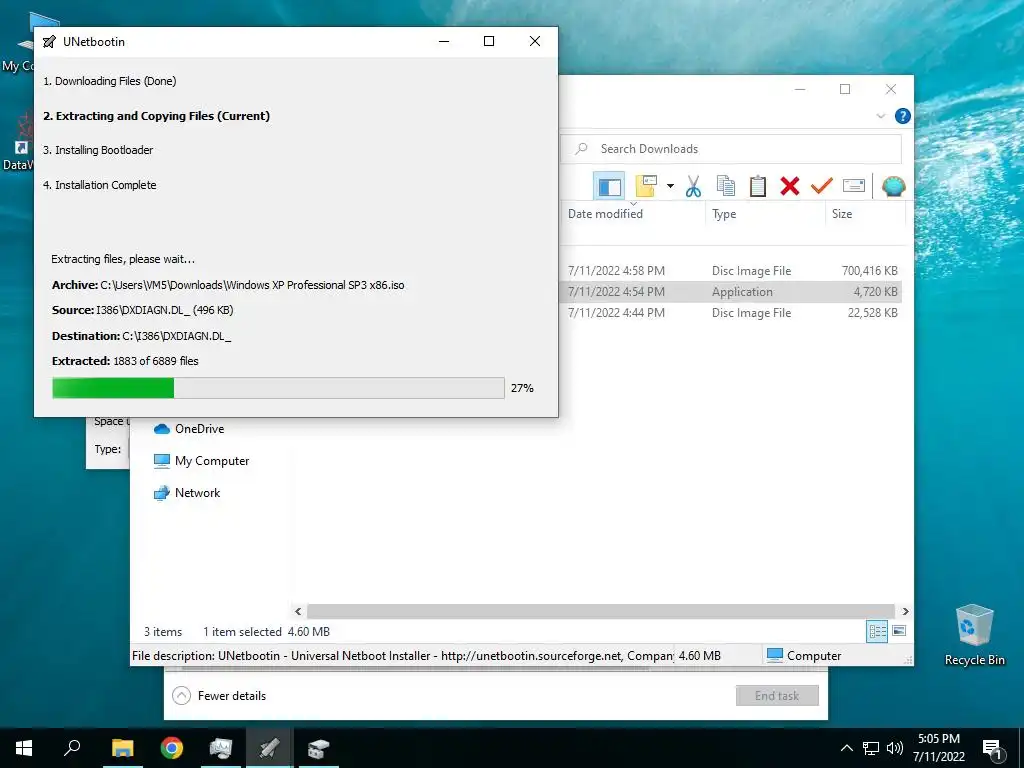The height and width of the screenshot is (768, 1024).
Task: Click the '2. Extracting and Copying Files (Current)' step
Action: point(156,116)
